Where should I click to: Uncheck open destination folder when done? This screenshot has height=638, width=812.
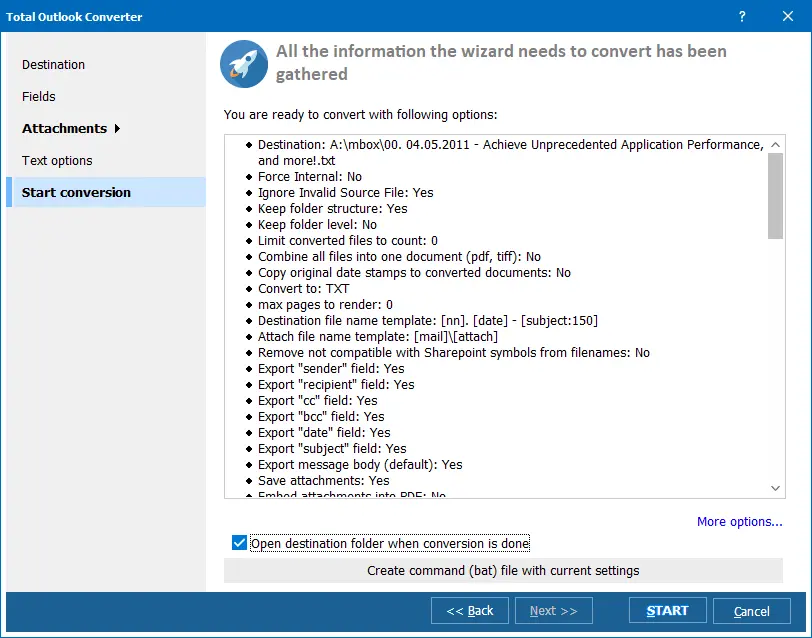tap(237, 543)
